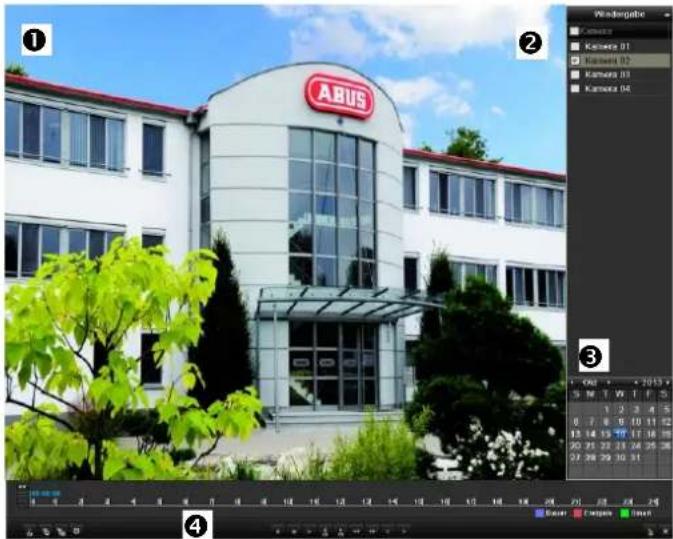Click third icon in bottom-left tool group
The image size is (673, 539).
(x=61, y=532)
